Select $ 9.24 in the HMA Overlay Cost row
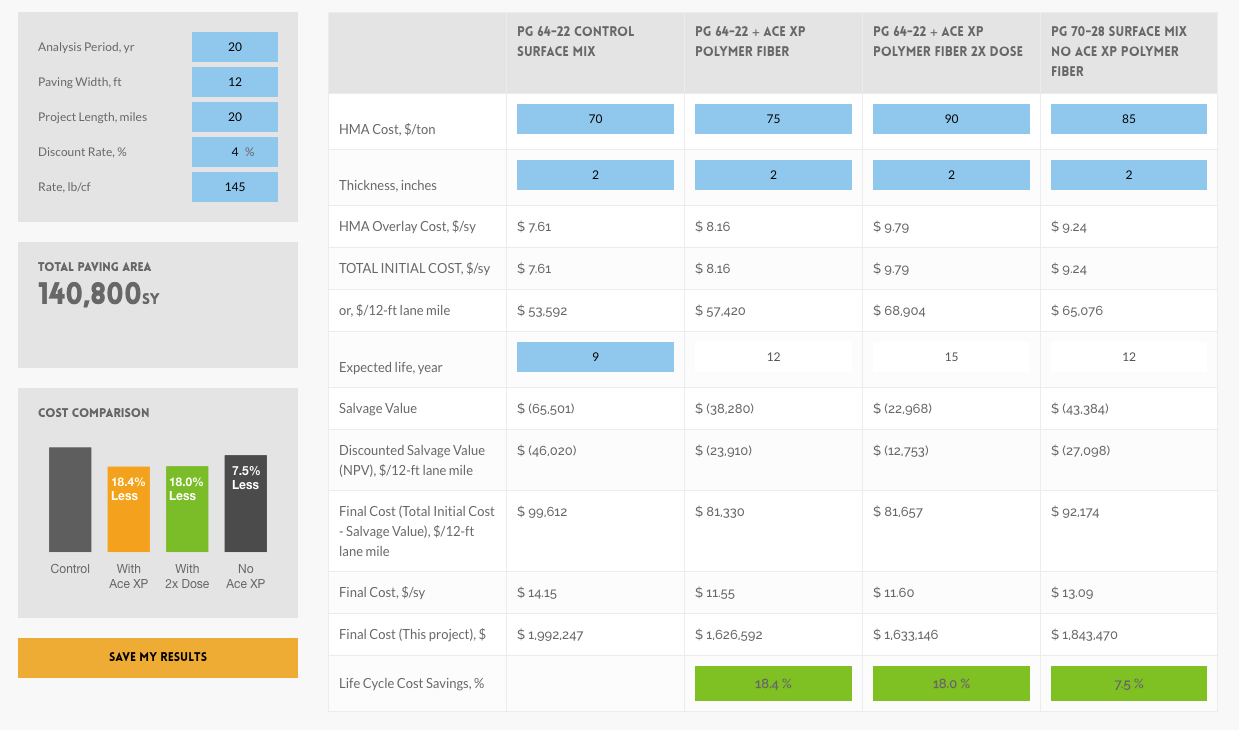 coord(1069,227)
